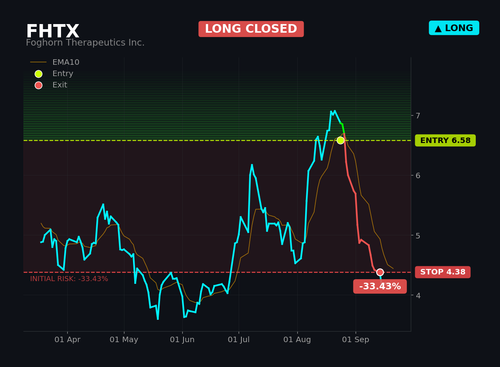The image size is (500, 367).
Task: Click the red Exit legend dot
Action: click(38, 85)
